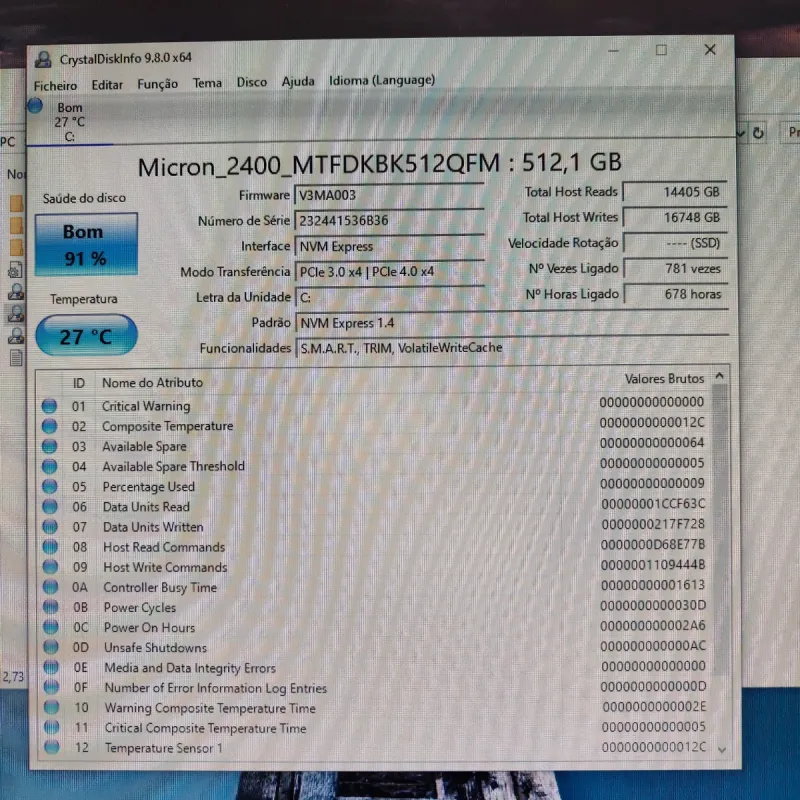Open the Função menu
The width and height of the screenshot is (800, 800).
click(x=158, y=84)
